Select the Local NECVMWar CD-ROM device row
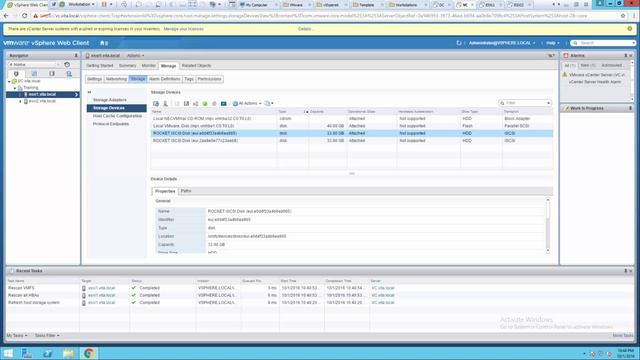This screenshot has width=640, height=360. coord(352,119)
